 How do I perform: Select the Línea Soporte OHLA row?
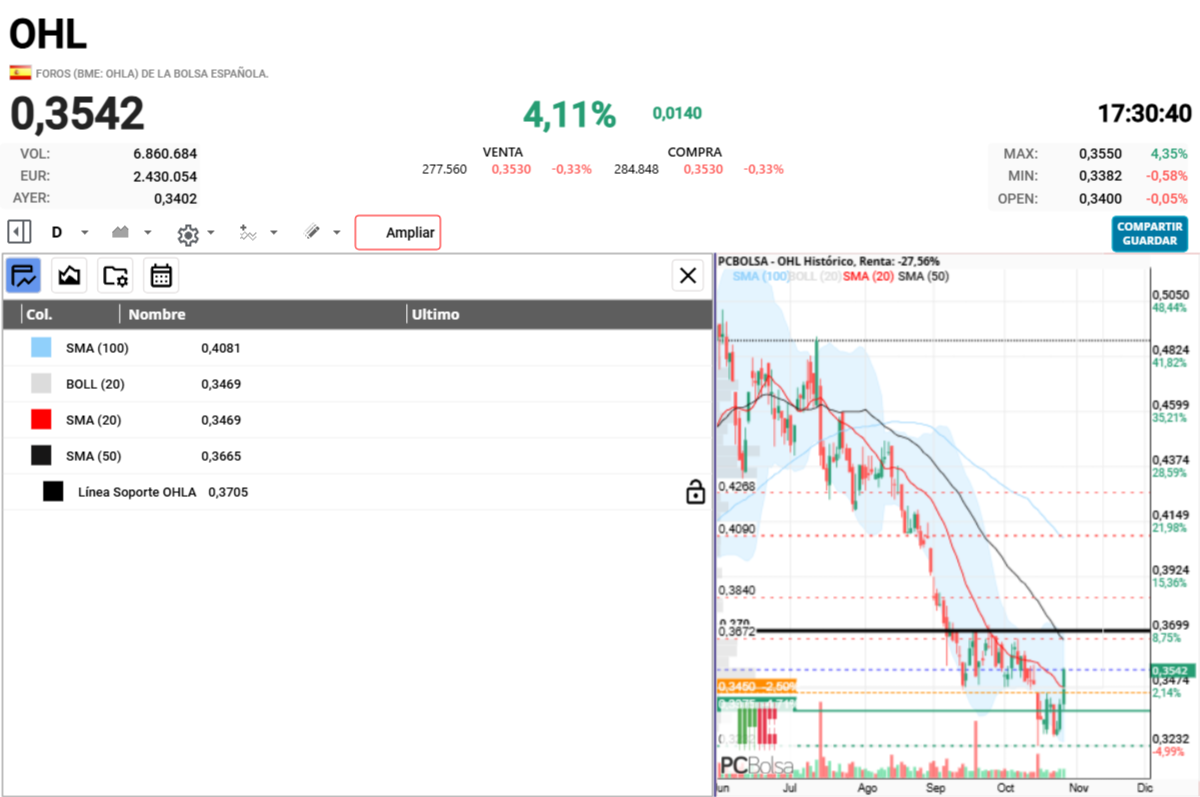(356, 492)
